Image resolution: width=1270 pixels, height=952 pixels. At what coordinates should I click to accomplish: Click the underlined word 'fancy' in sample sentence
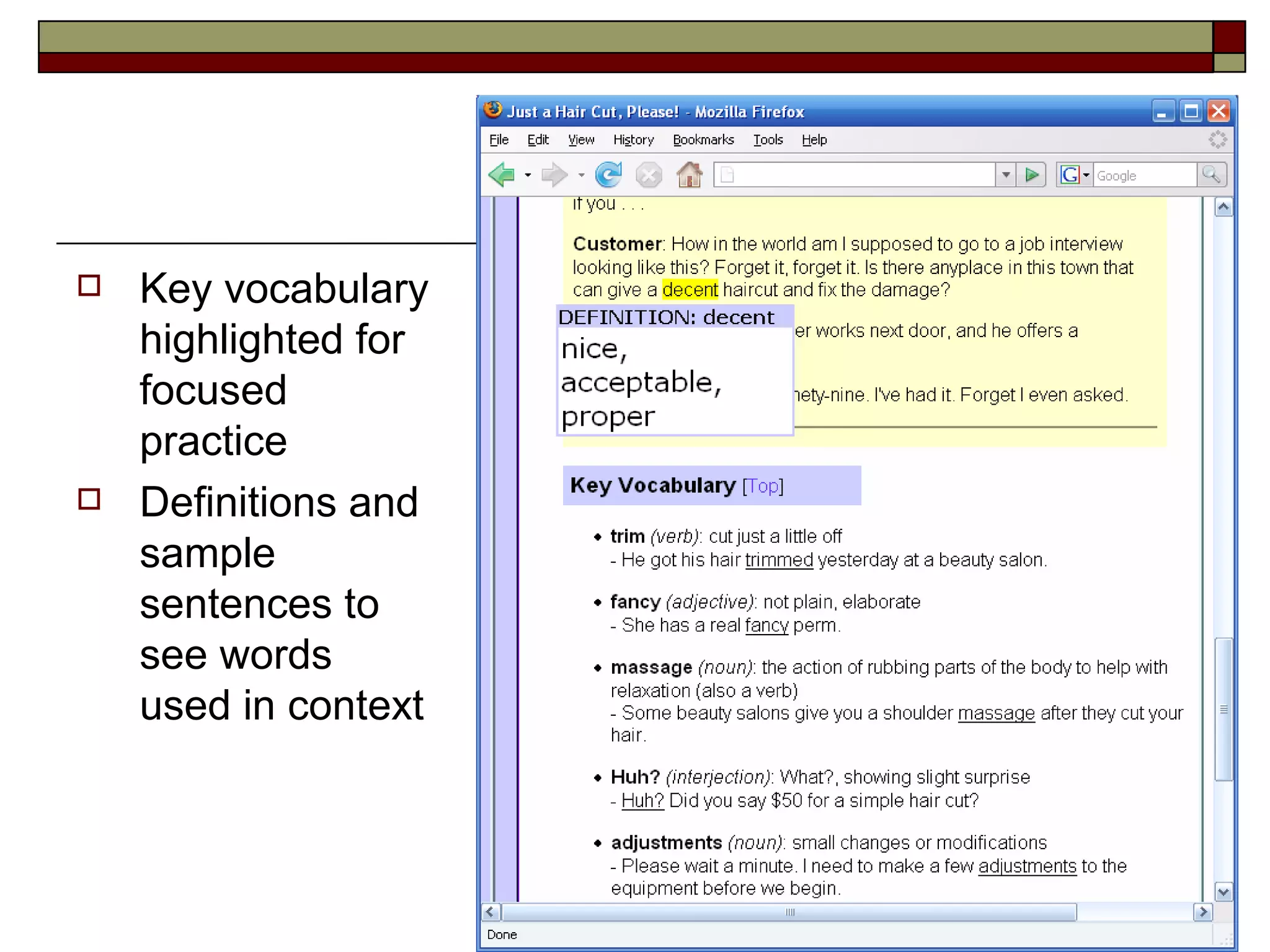(766, 625)
